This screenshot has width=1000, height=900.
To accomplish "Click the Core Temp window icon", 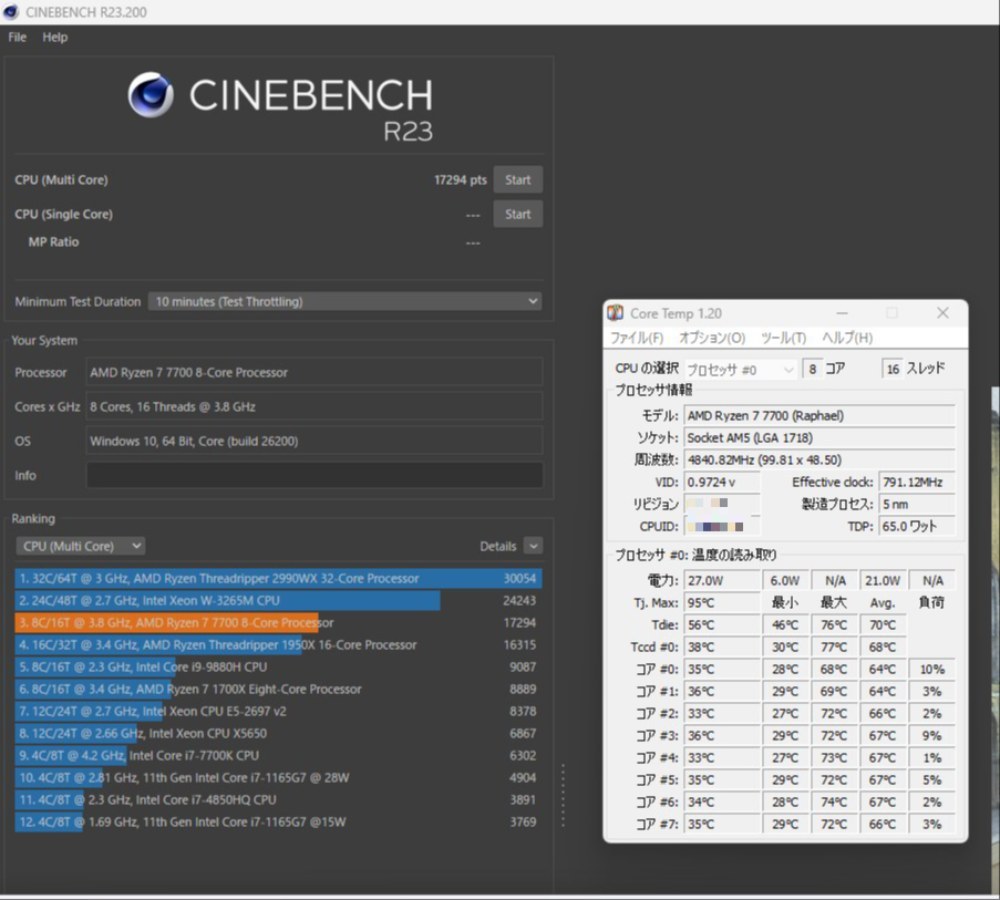I will coord(615,313).
